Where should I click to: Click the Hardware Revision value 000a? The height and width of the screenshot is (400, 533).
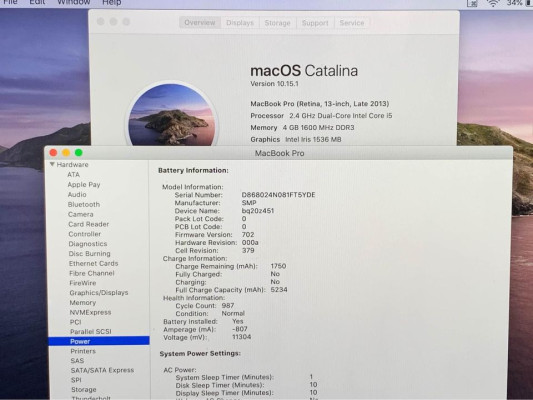250,242
